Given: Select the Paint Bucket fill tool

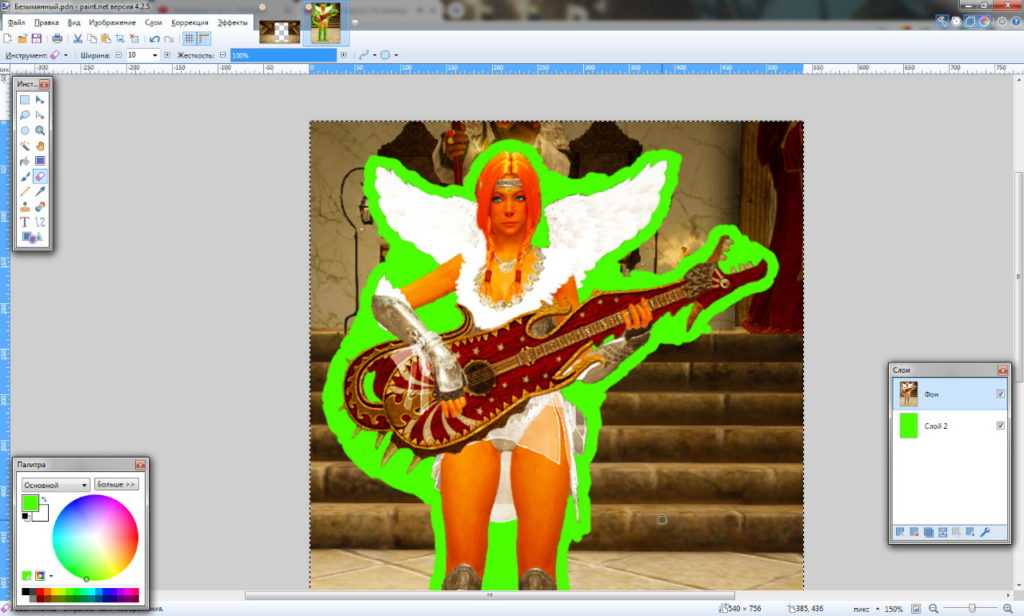Looking at the screenshot, I should [25, 161].
